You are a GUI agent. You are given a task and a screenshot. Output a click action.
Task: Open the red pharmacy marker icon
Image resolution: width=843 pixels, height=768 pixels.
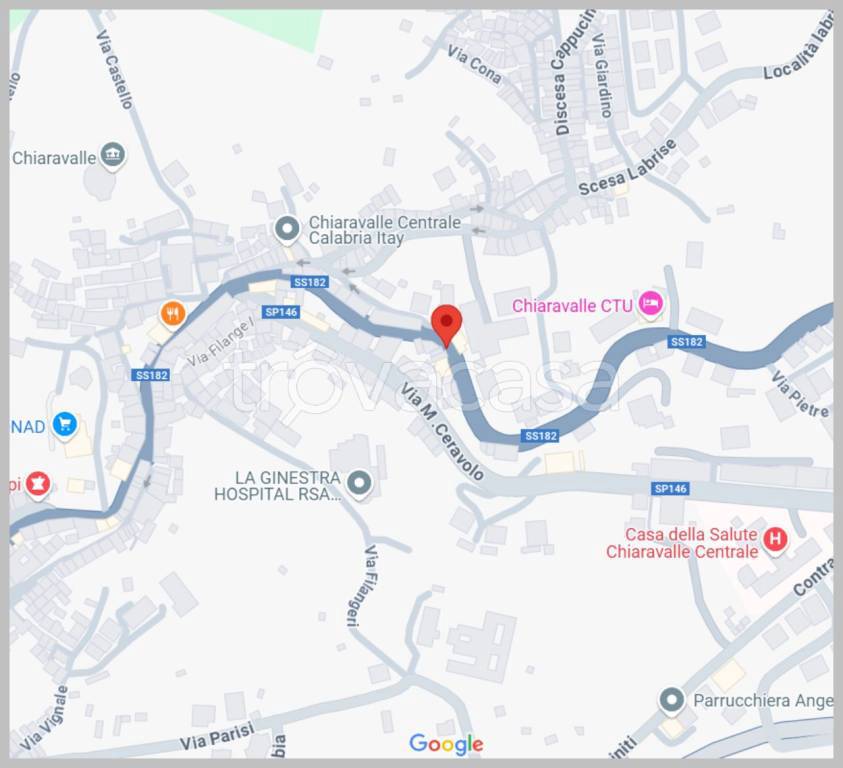tap(38, 483)
